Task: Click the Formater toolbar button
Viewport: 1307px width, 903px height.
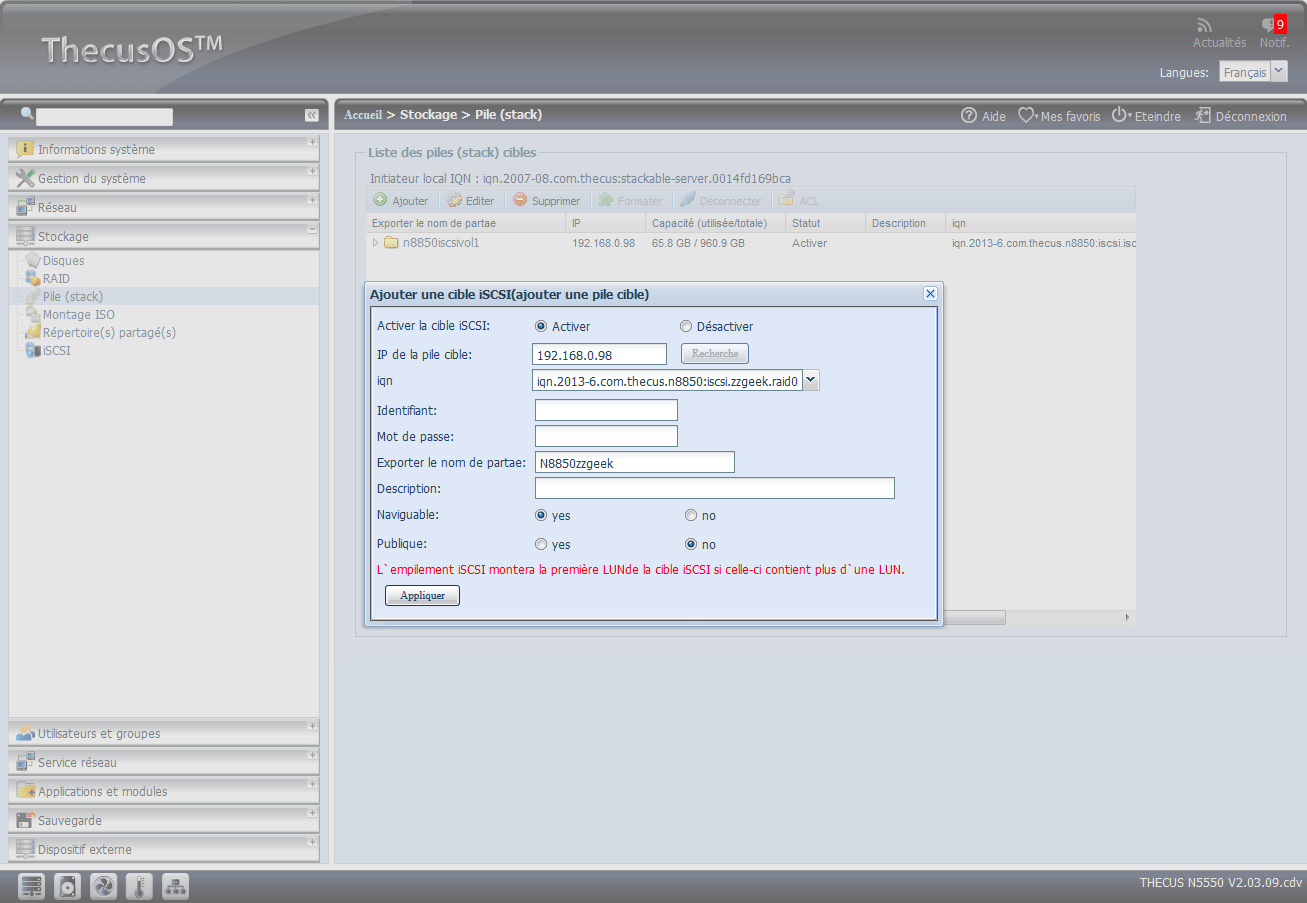Action: [630, 200]
